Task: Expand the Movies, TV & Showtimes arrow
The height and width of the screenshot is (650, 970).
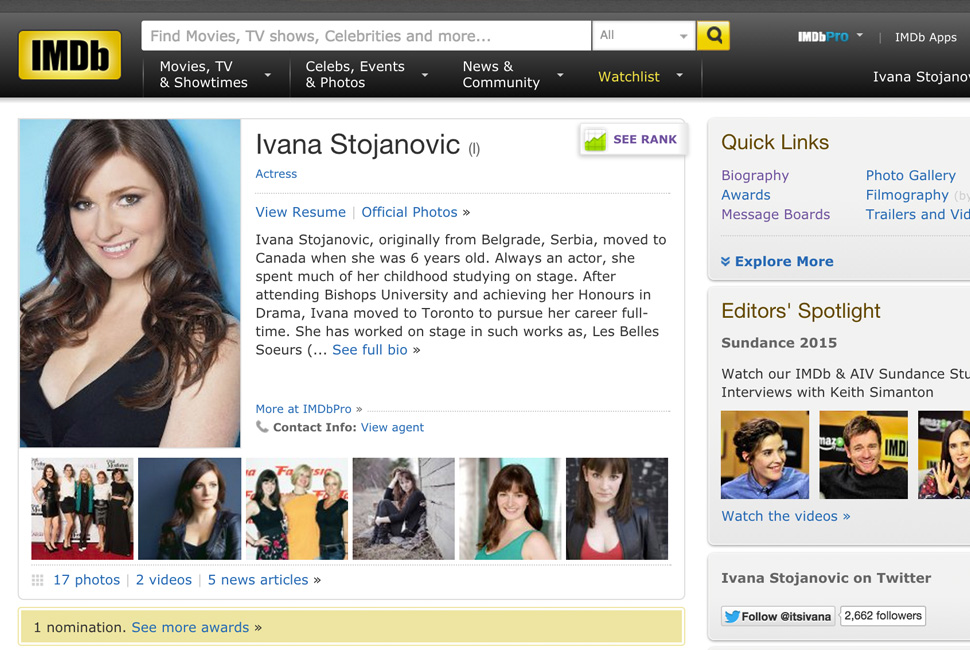Action: (268, 75)
